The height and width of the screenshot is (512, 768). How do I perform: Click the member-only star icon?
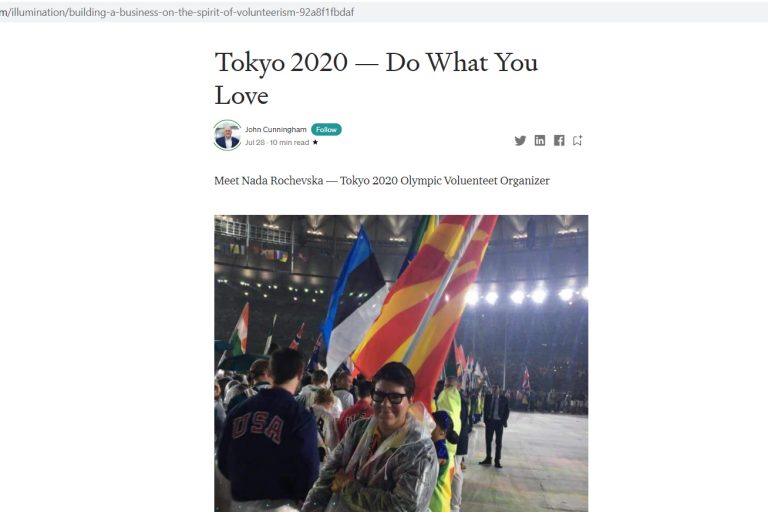click(x=315, y=143)
